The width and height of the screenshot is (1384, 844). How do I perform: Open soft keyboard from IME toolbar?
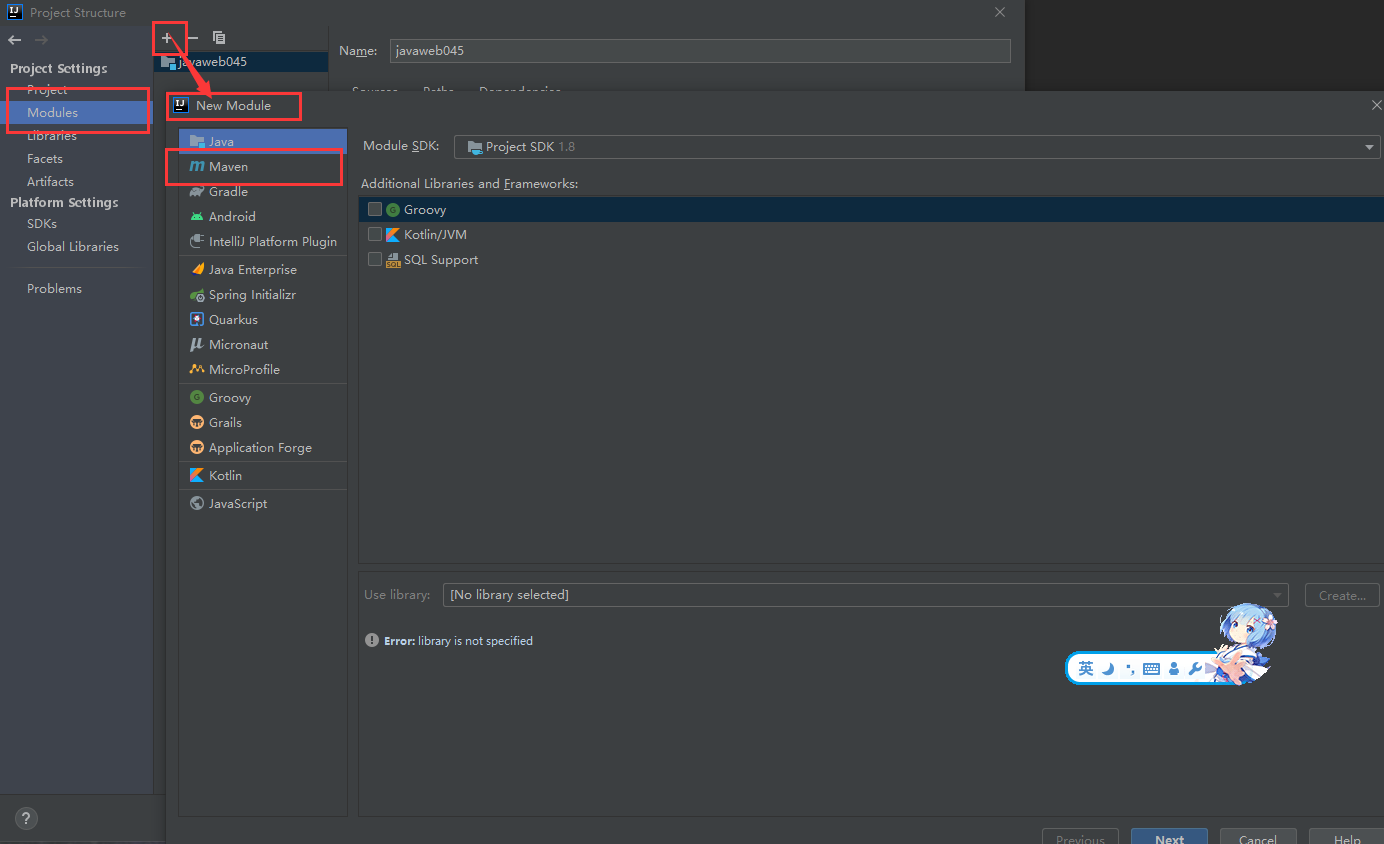point(1151,669)
